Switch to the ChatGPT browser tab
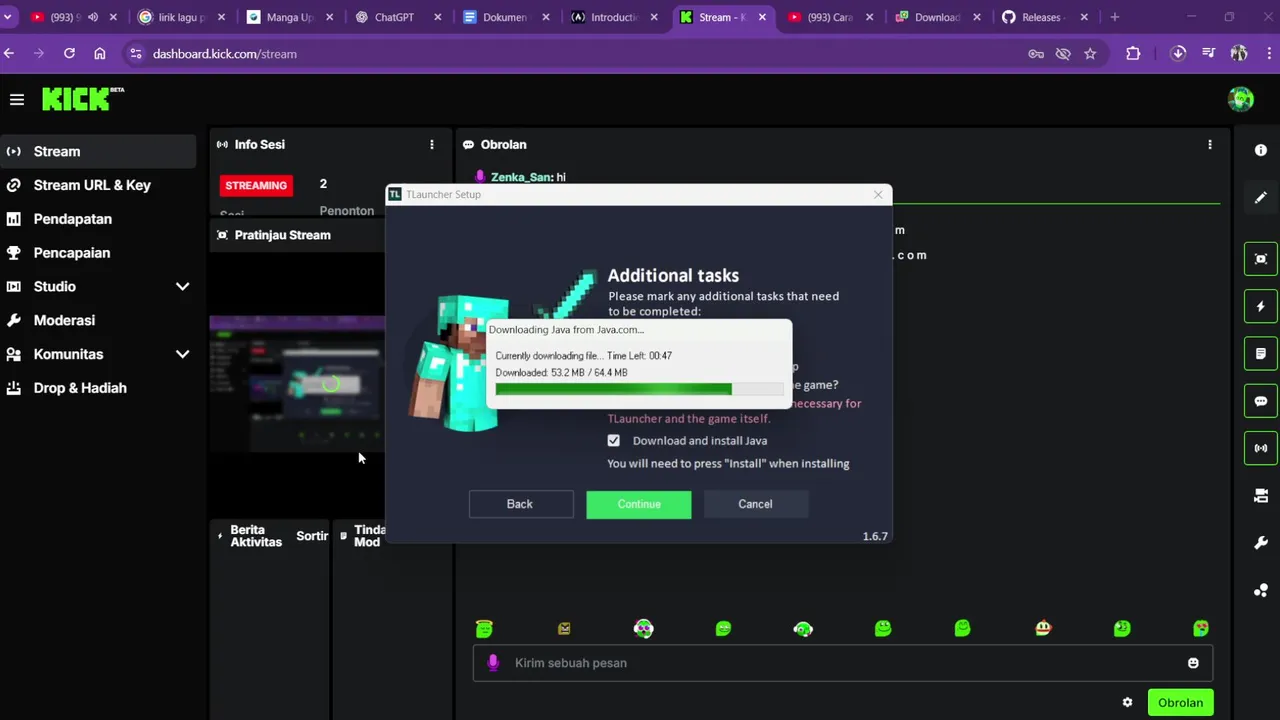Viewport: 1280px width, 720px height. [397, 17]
